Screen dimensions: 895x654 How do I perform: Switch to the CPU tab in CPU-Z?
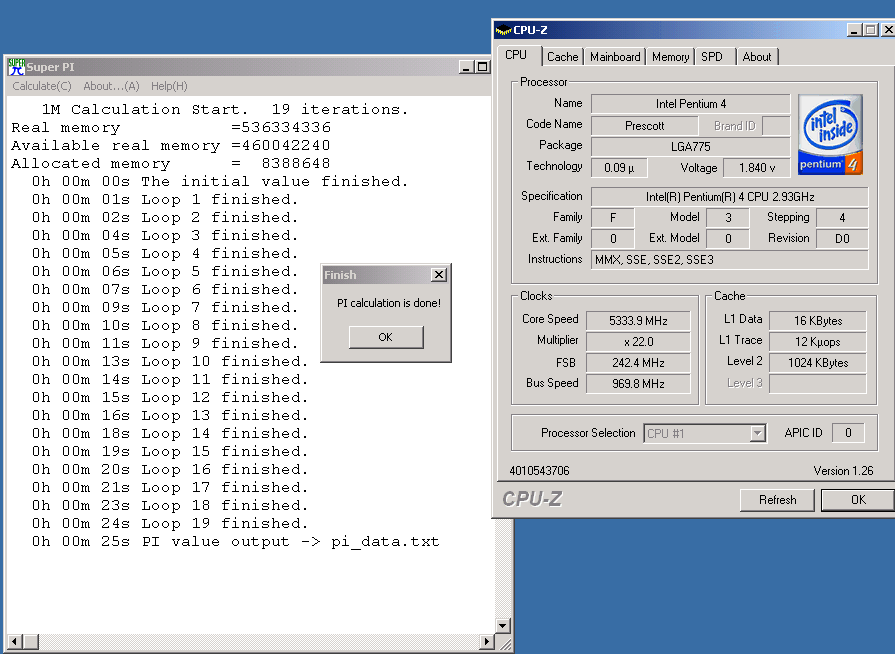click(x=516, y=55)
